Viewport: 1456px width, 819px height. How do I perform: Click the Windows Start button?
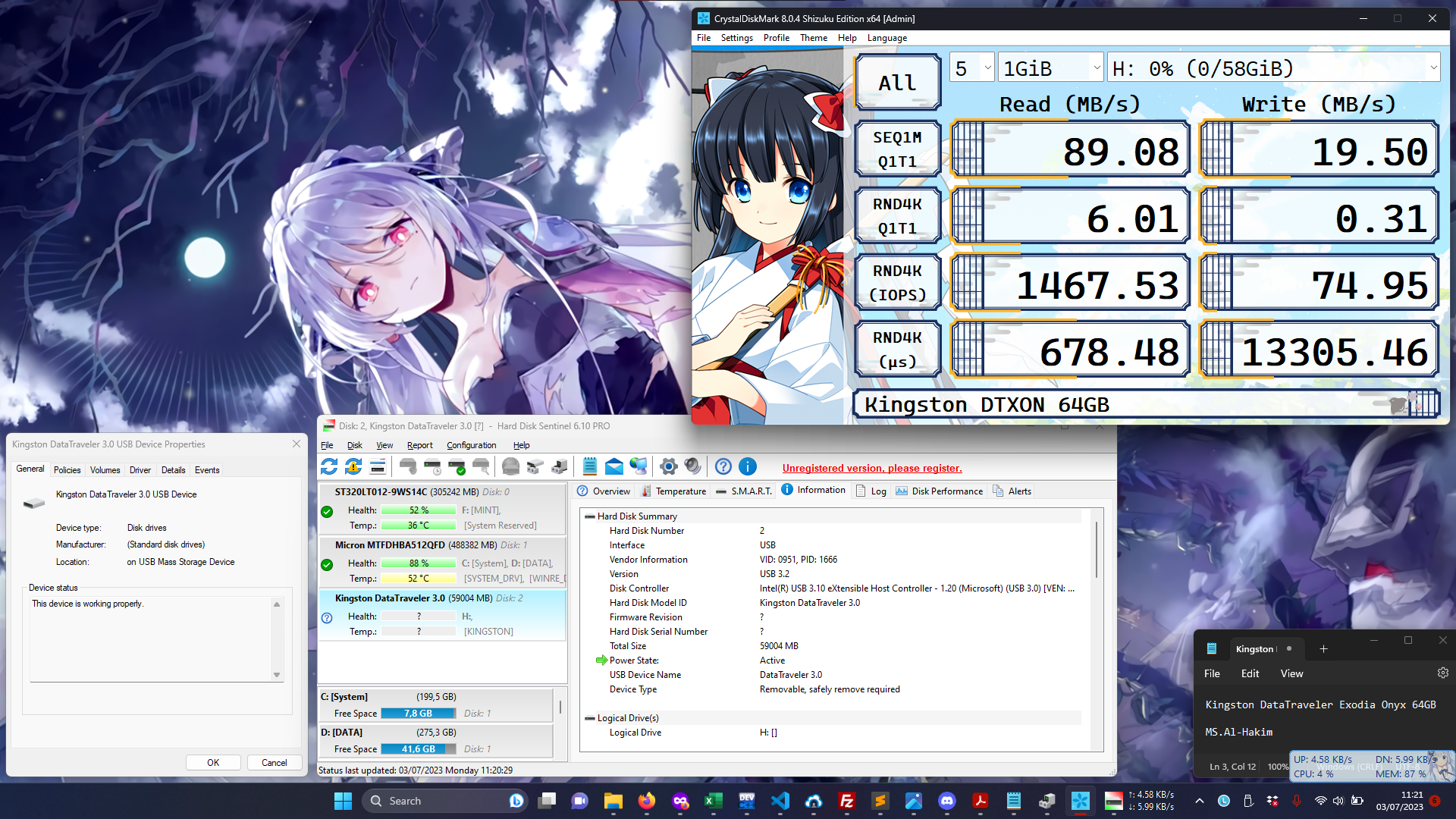click(x=343, y=801)
